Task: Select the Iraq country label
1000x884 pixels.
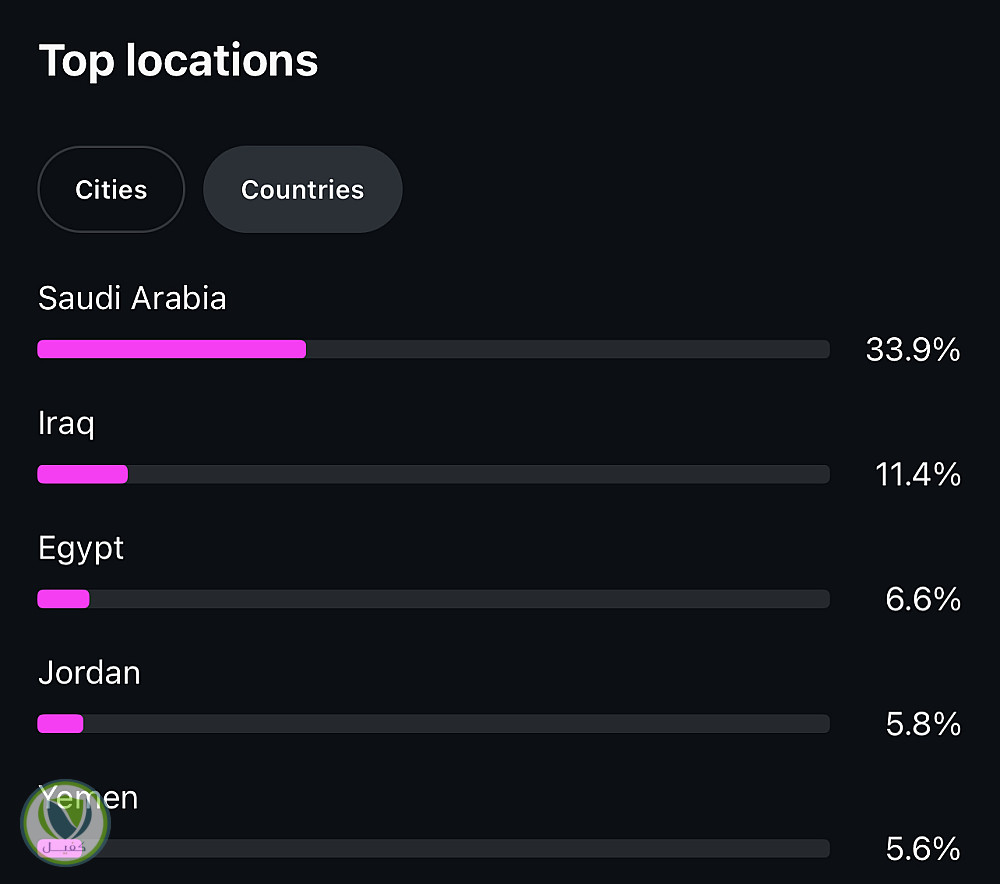Action: coord(66,424)
